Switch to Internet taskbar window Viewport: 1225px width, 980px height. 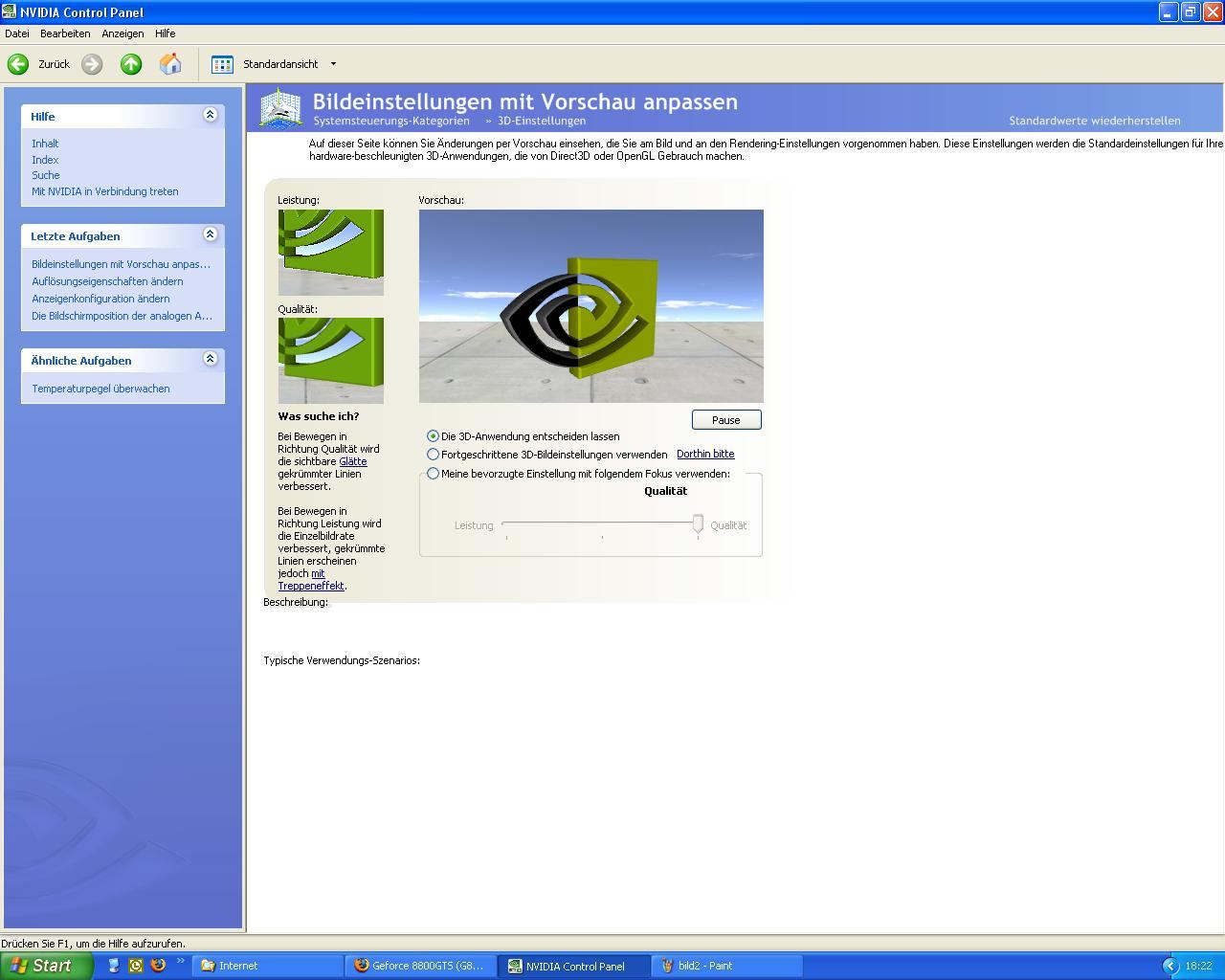(x=268, y=966)
